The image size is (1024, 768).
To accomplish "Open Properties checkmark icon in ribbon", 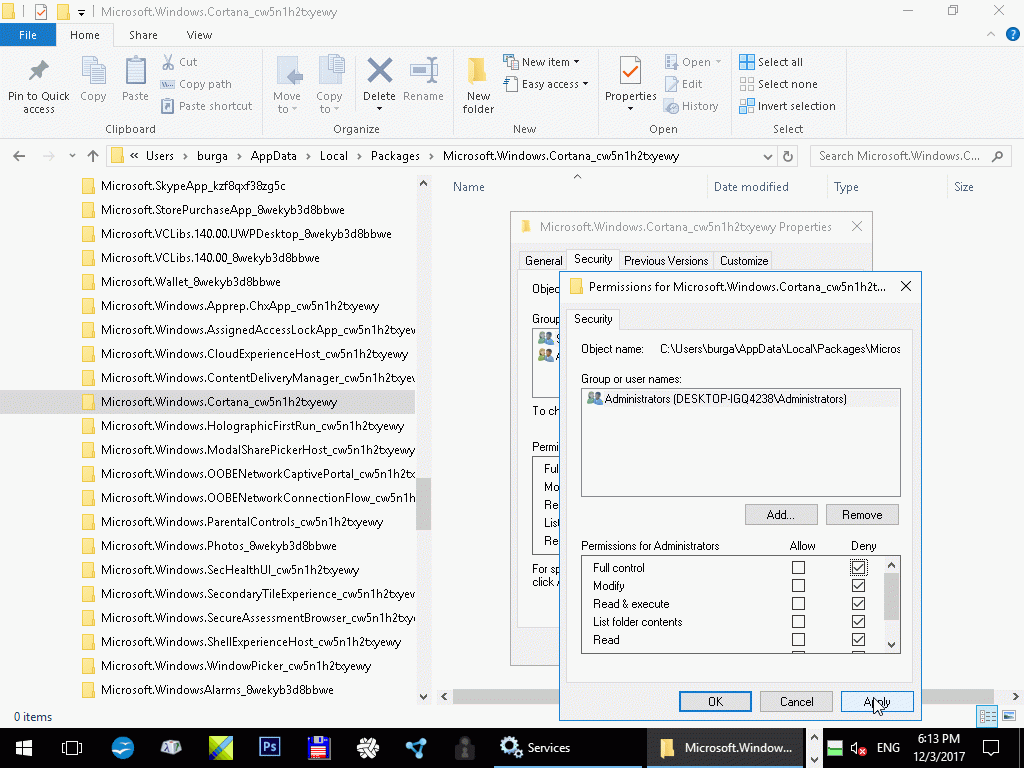I will [630, 71].
